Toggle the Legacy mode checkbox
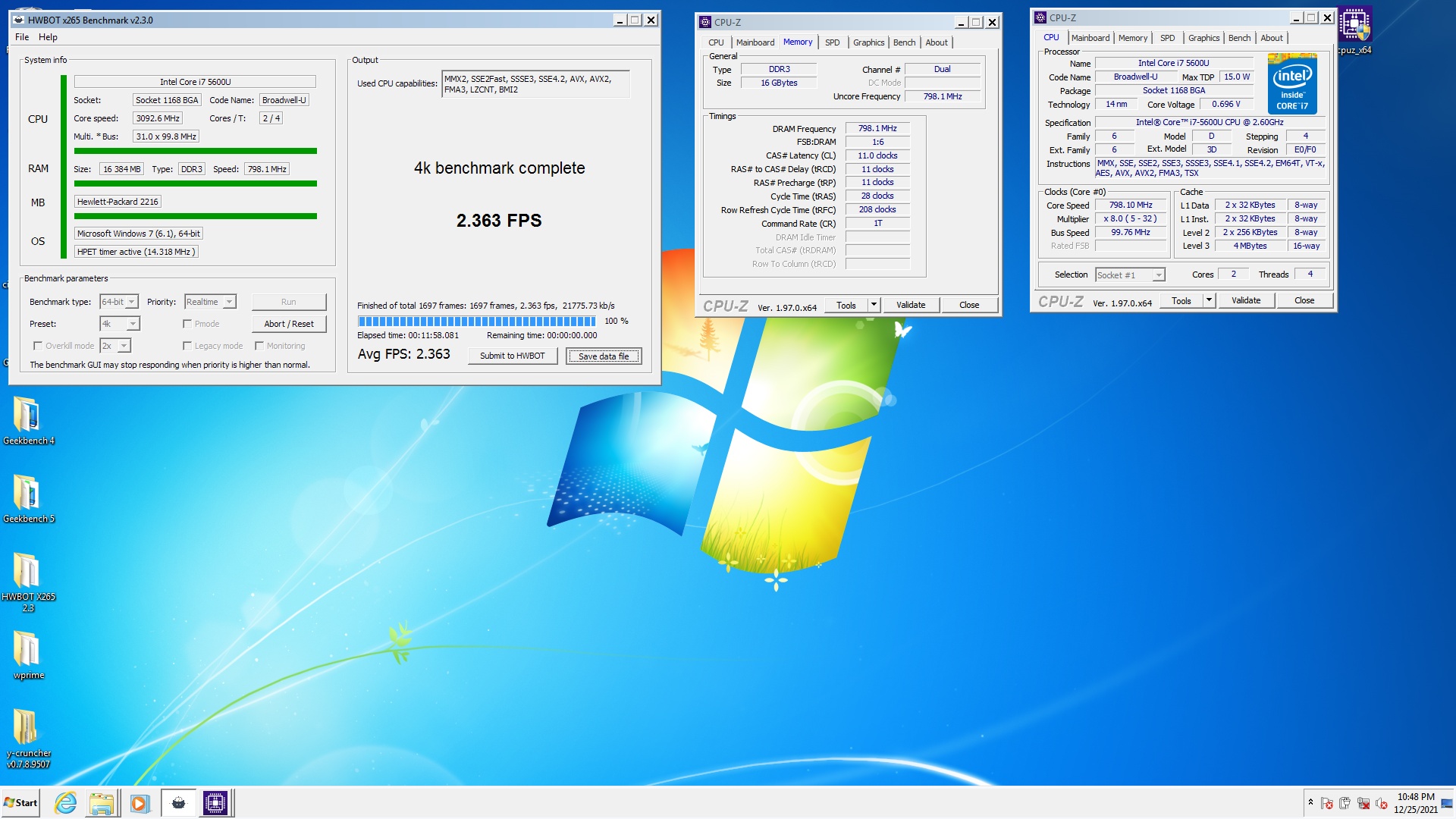 pyautogui.click(x=187, y=346)
